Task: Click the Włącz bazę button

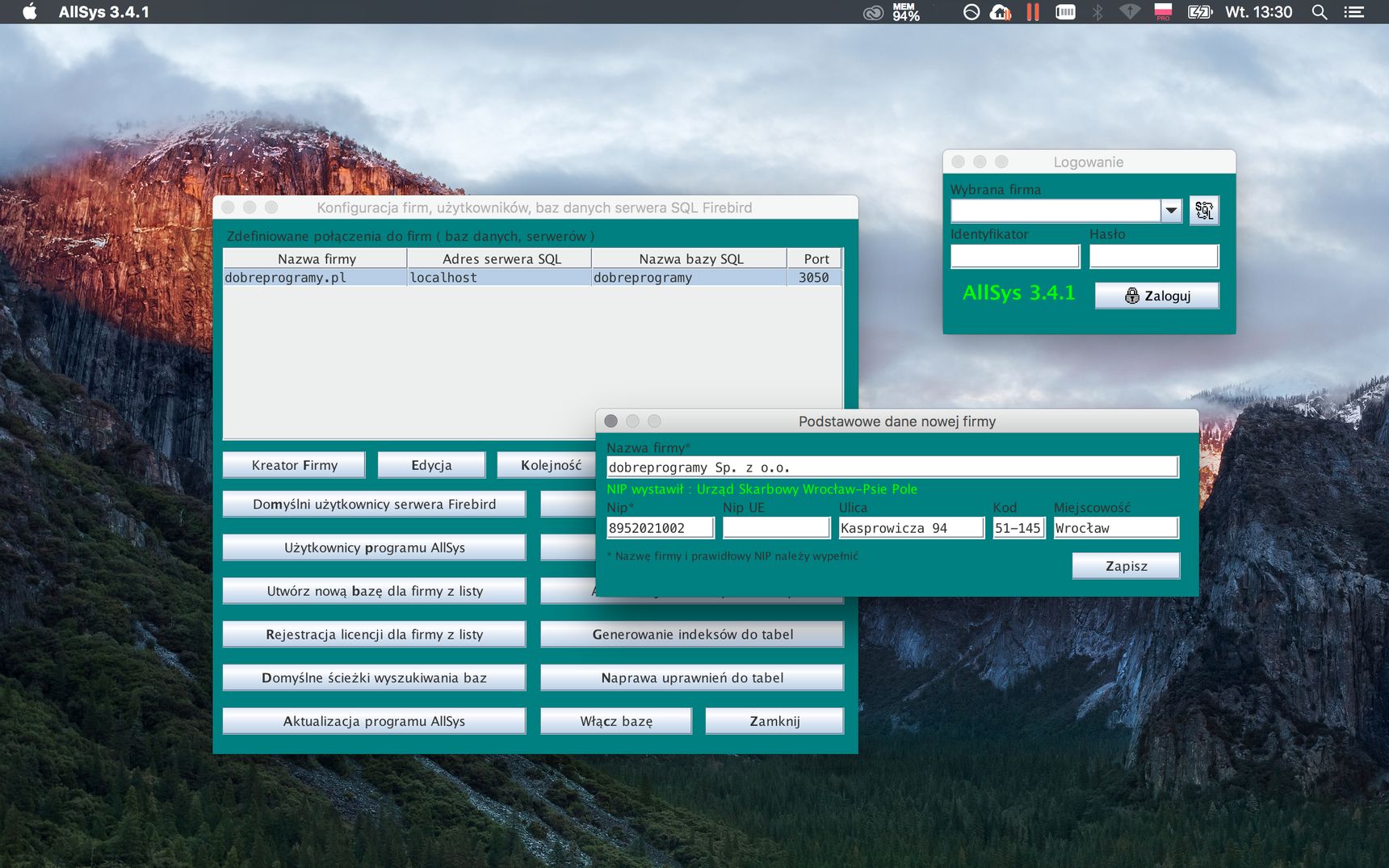Action: [x=616, y=721]
